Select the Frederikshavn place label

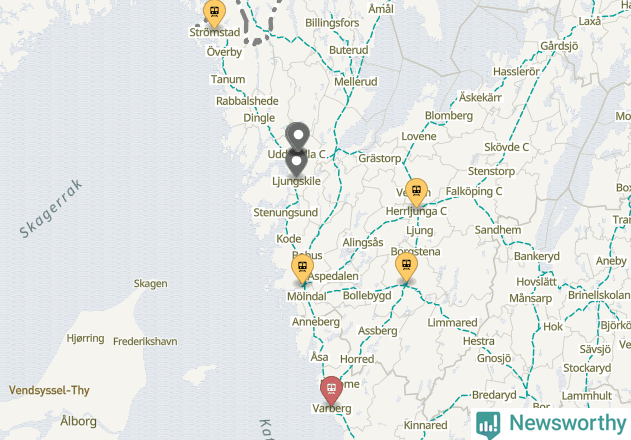pyautogui.click(x=145, y=341)
